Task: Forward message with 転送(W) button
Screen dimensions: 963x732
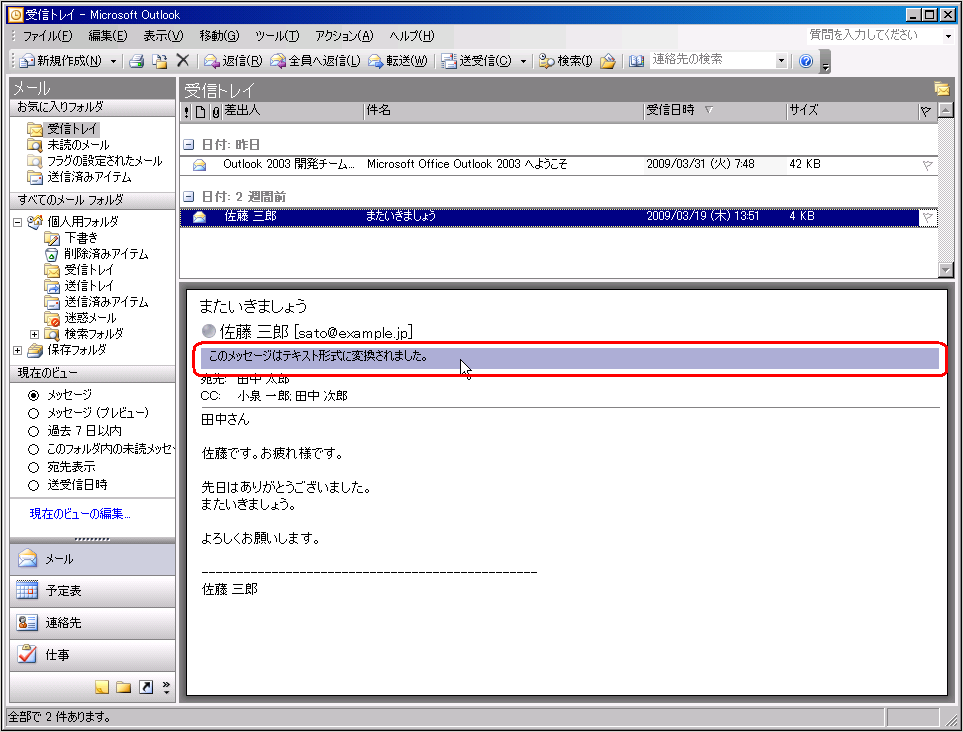Action: point(397,61)
